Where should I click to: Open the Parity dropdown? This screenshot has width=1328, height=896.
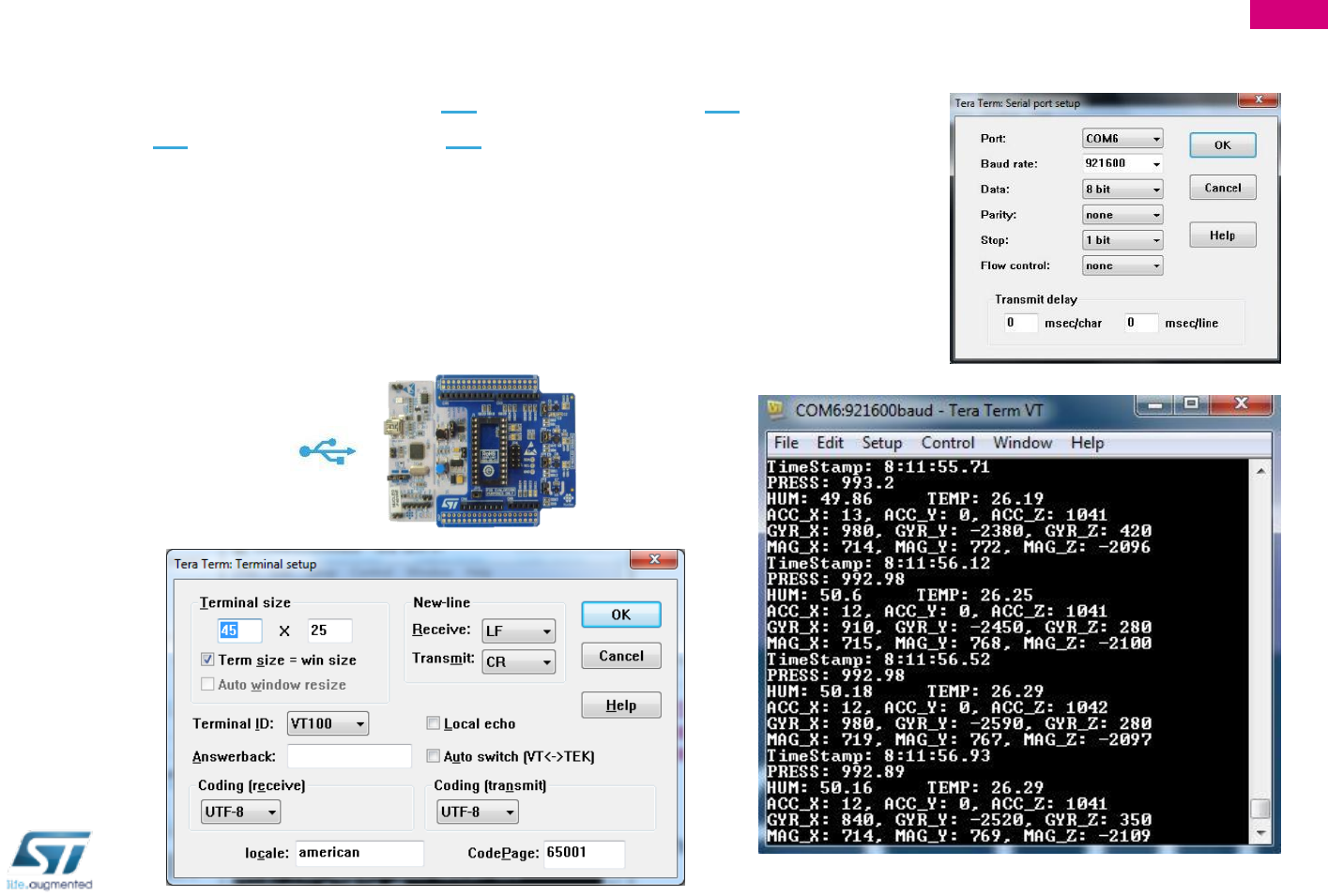pyautogui.click(x=1122, y=215)
